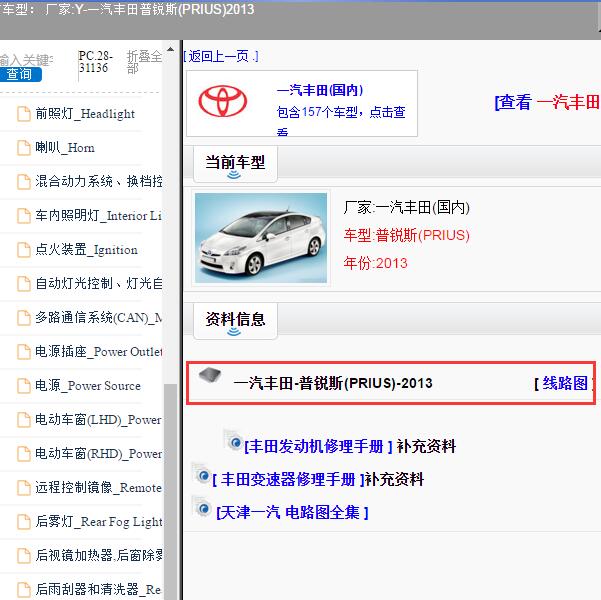Open 天津一汽 电路图全集 link
This screenshot has width=601, height=600.
coord(292,512)
